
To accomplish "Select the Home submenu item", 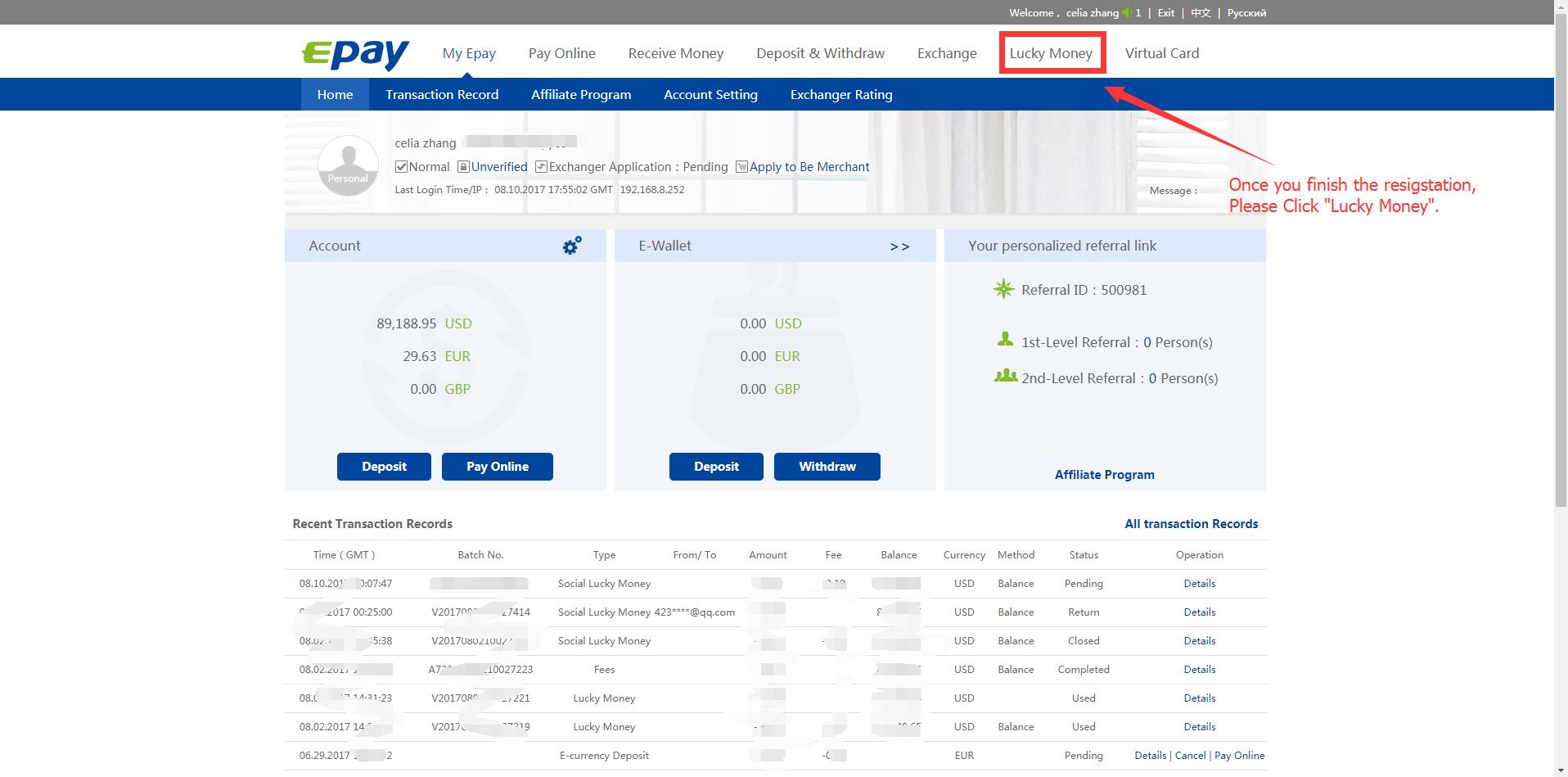I will 336,94.
